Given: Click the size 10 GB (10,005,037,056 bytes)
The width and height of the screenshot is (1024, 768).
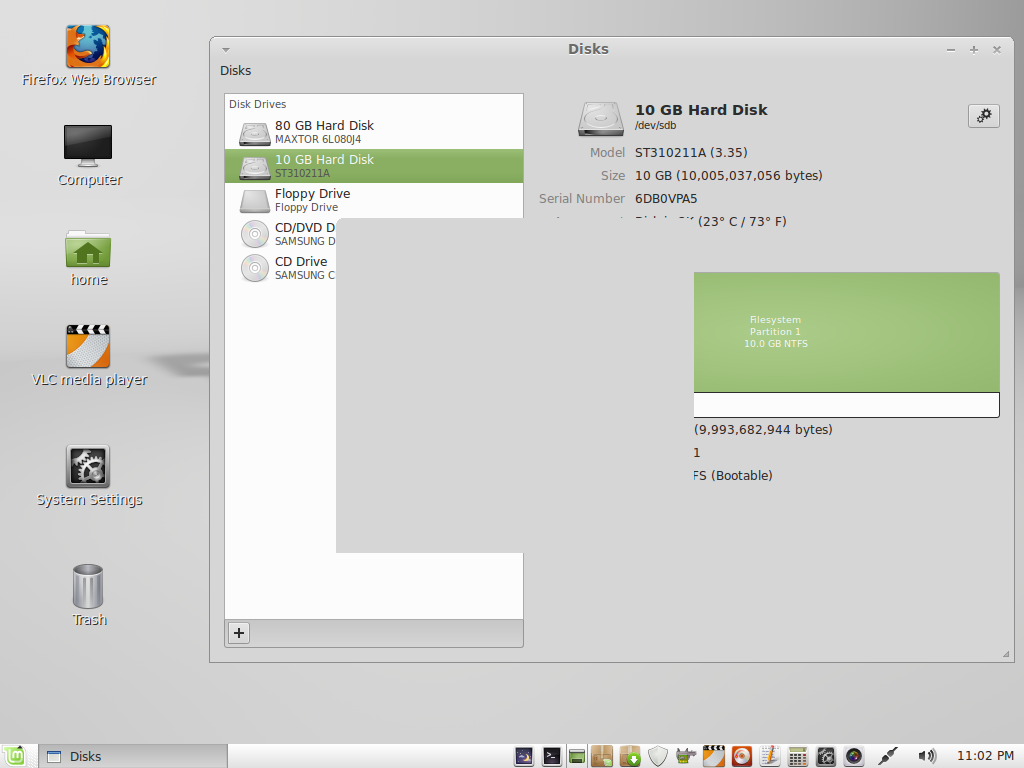Looking at the screenshot, I should coord(728,176).
